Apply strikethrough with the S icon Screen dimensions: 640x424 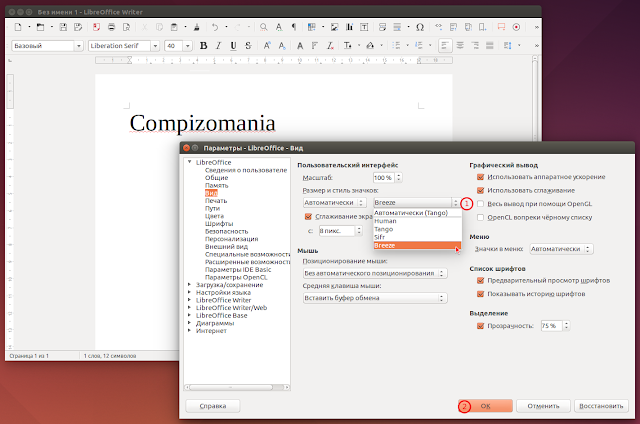click(248, 46)
